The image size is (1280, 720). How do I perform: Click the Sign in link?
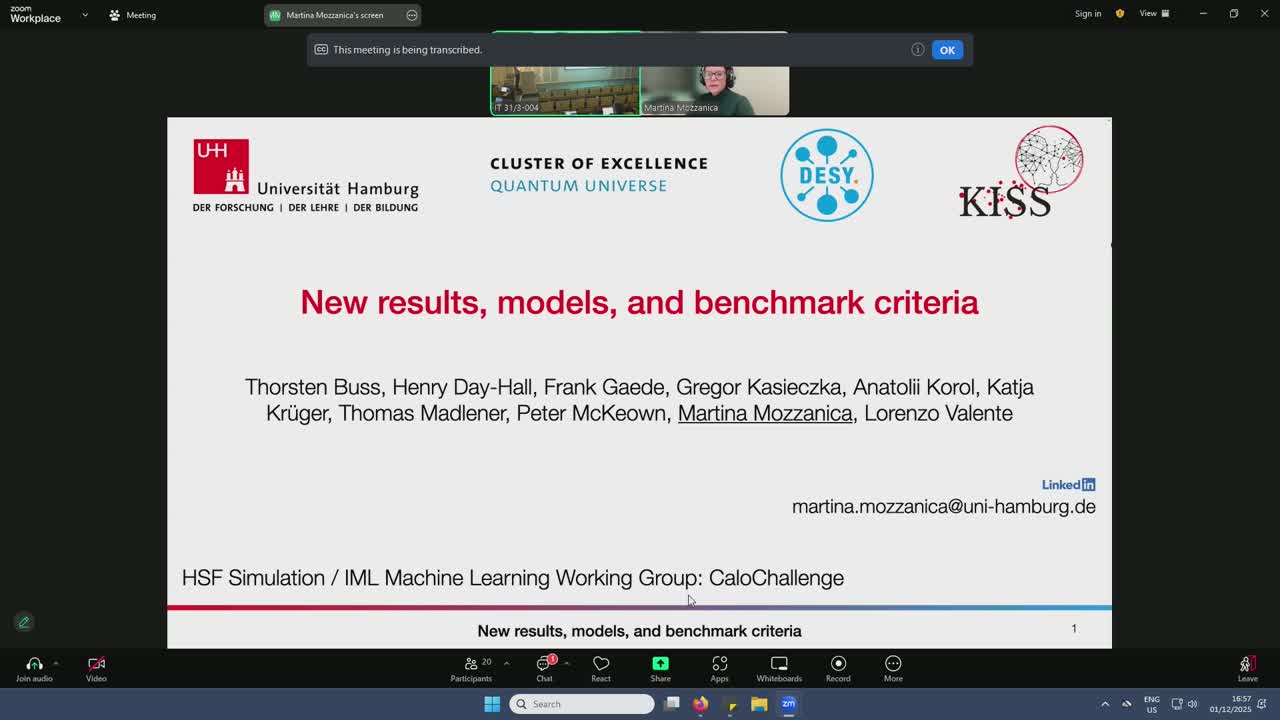1088,14
